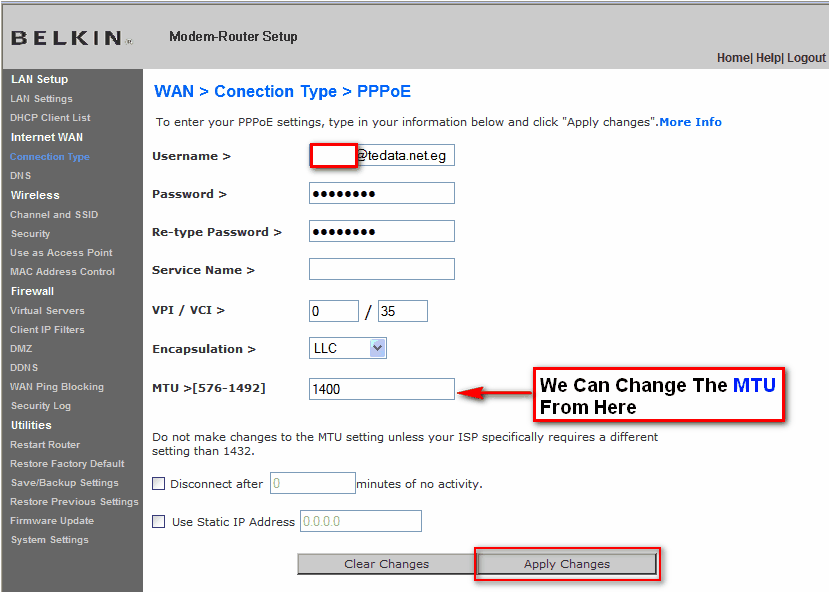
Task: Click the Firewall heading
Action: 32,291
